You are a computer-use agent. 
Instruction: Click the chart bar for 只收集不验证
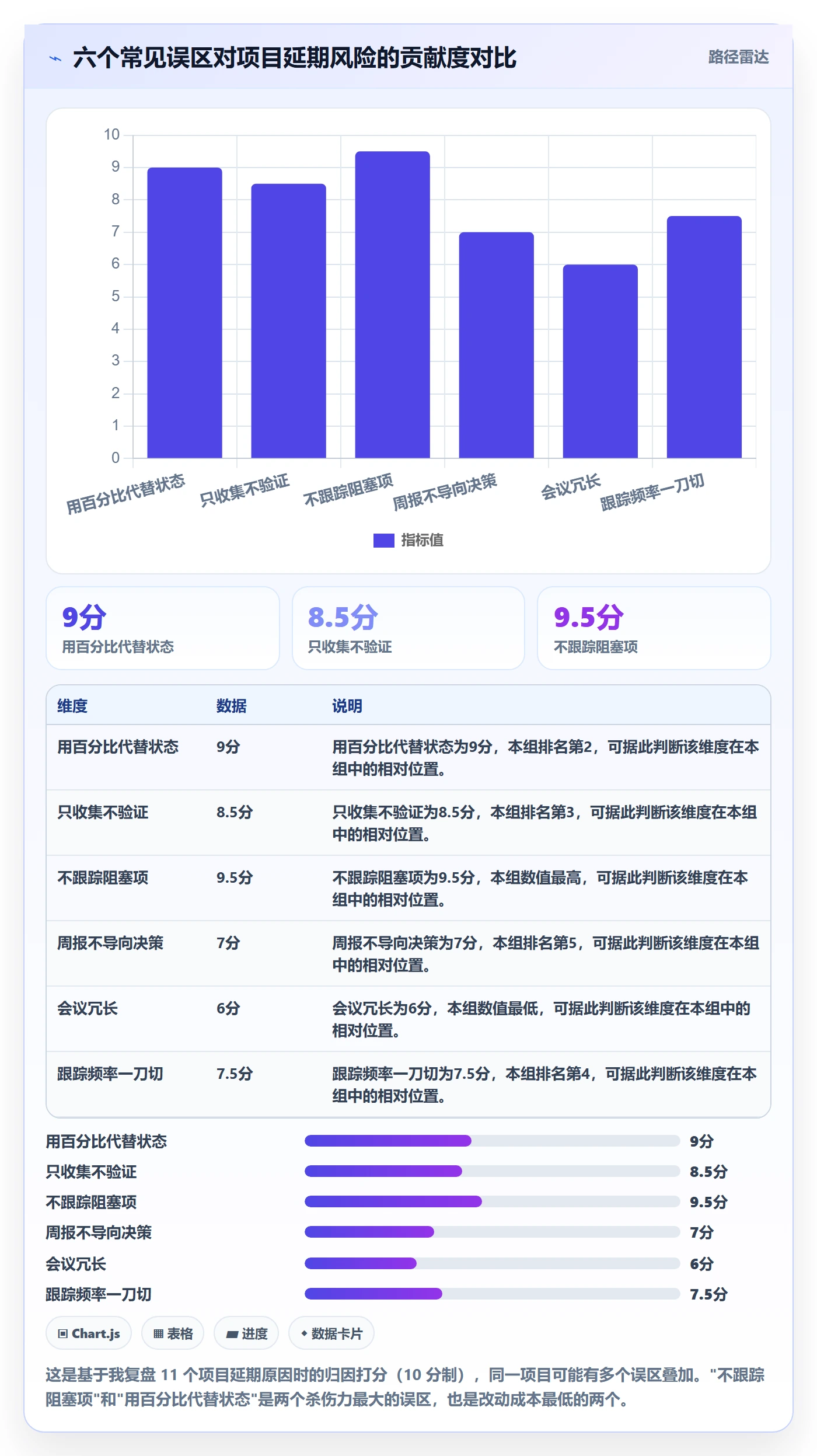pos(288,321)
